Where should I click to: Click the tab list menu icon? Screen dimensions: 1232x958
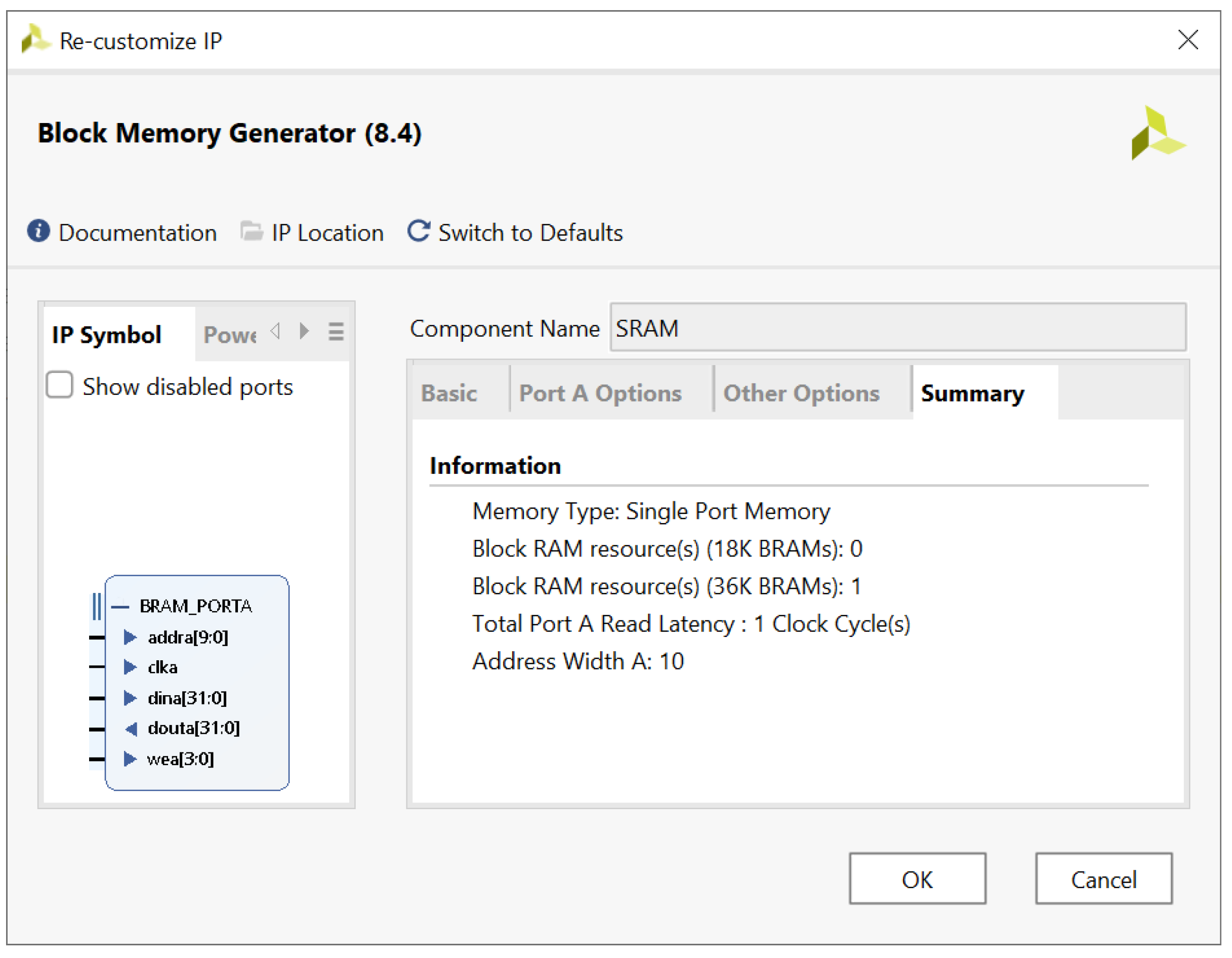pyautogui.click(x=336, y=332)
